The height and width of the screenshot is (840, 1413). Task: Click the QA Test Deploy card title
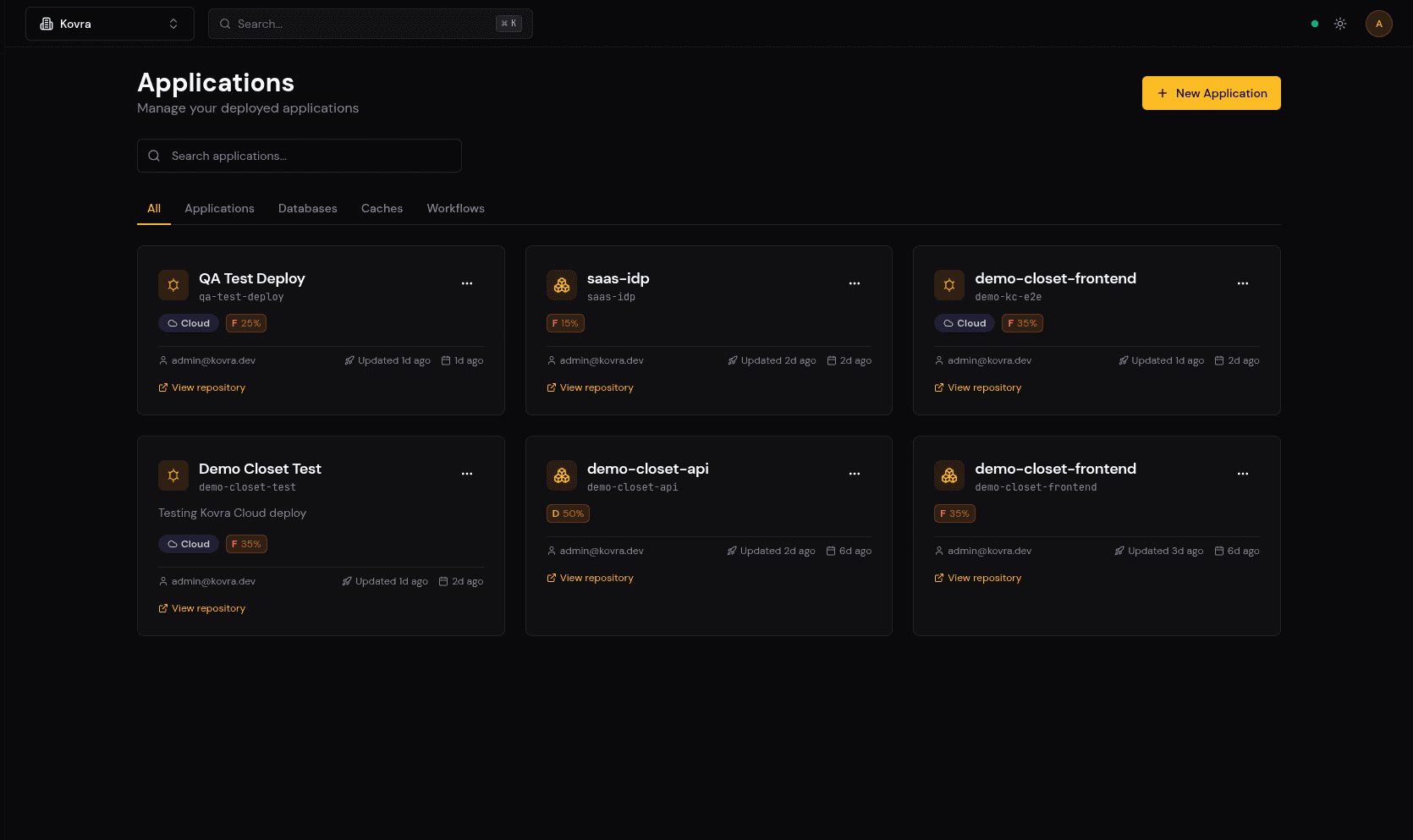[x=251, y=278]
